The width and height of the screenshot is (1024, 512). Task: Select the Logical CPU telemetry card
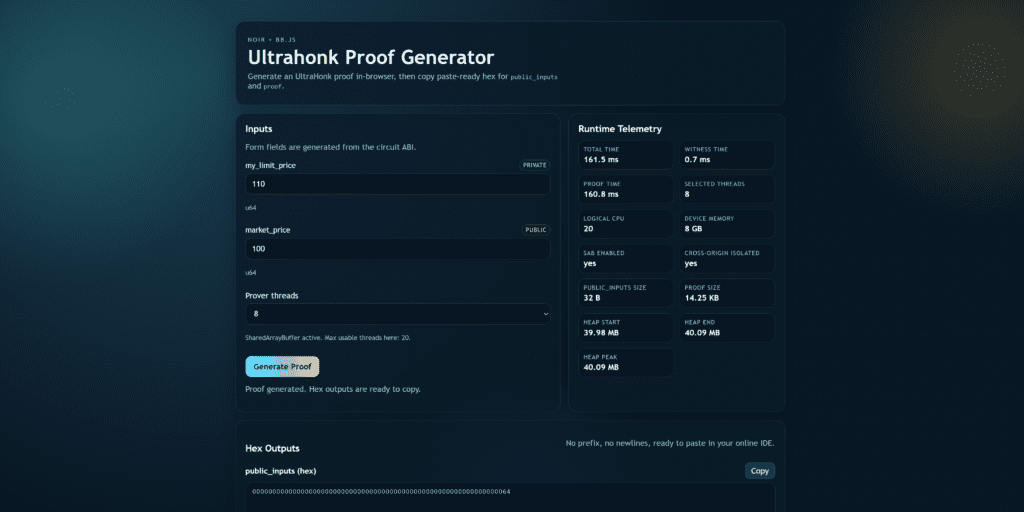pyautogui.click(x=626, y=224)
